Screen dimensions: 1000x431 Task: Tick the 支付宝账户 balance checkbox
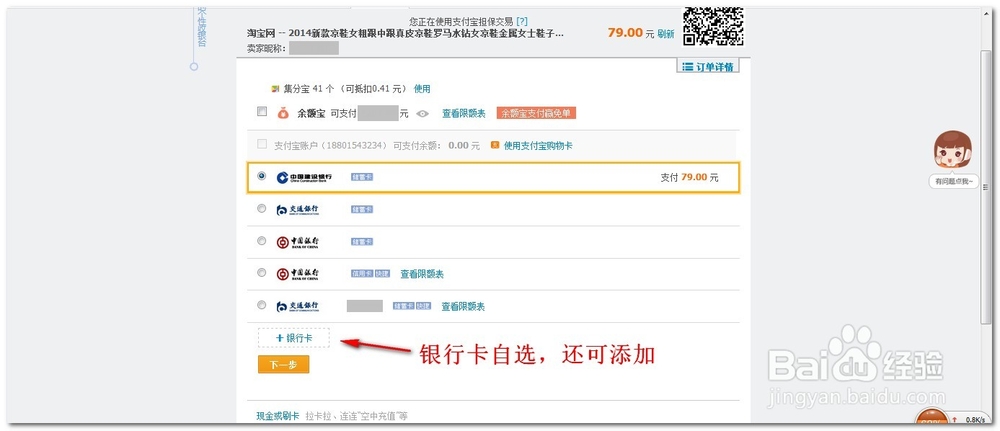(x=261, y=144)
